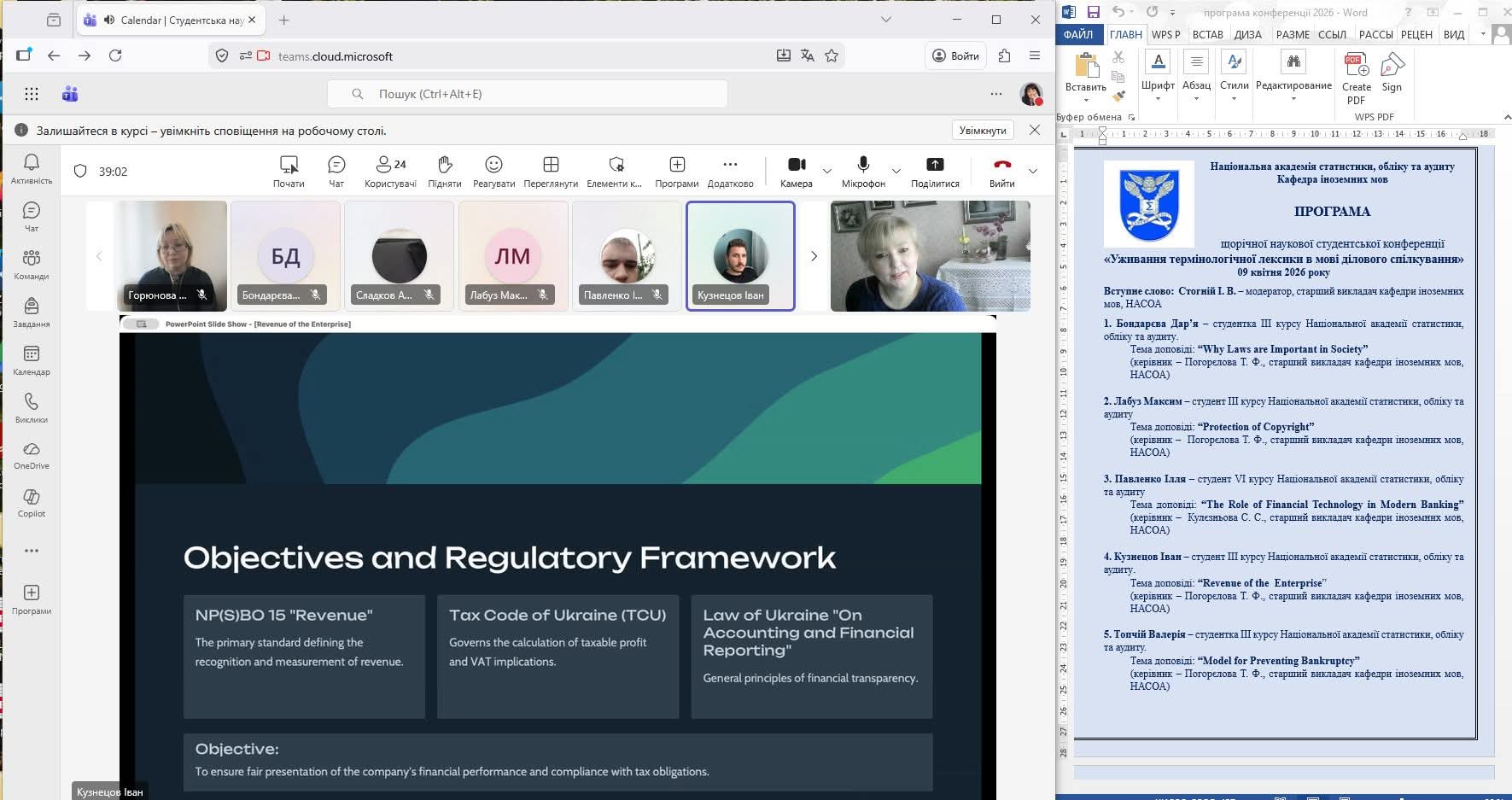Click the Word horizontal ruler indent marker

(1102, 134)
